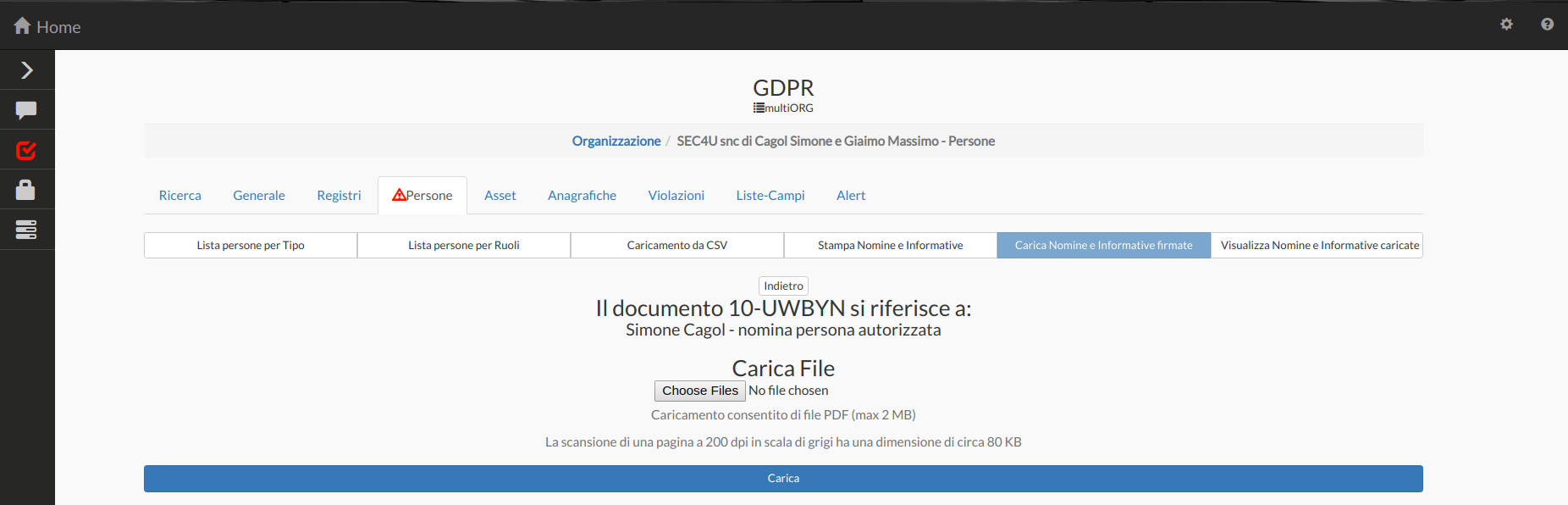Image resolution: width=1568 pixels, height=505 pixels.
Task: Click Lista persone per Ruoli button
Action: tap(464, 245)
